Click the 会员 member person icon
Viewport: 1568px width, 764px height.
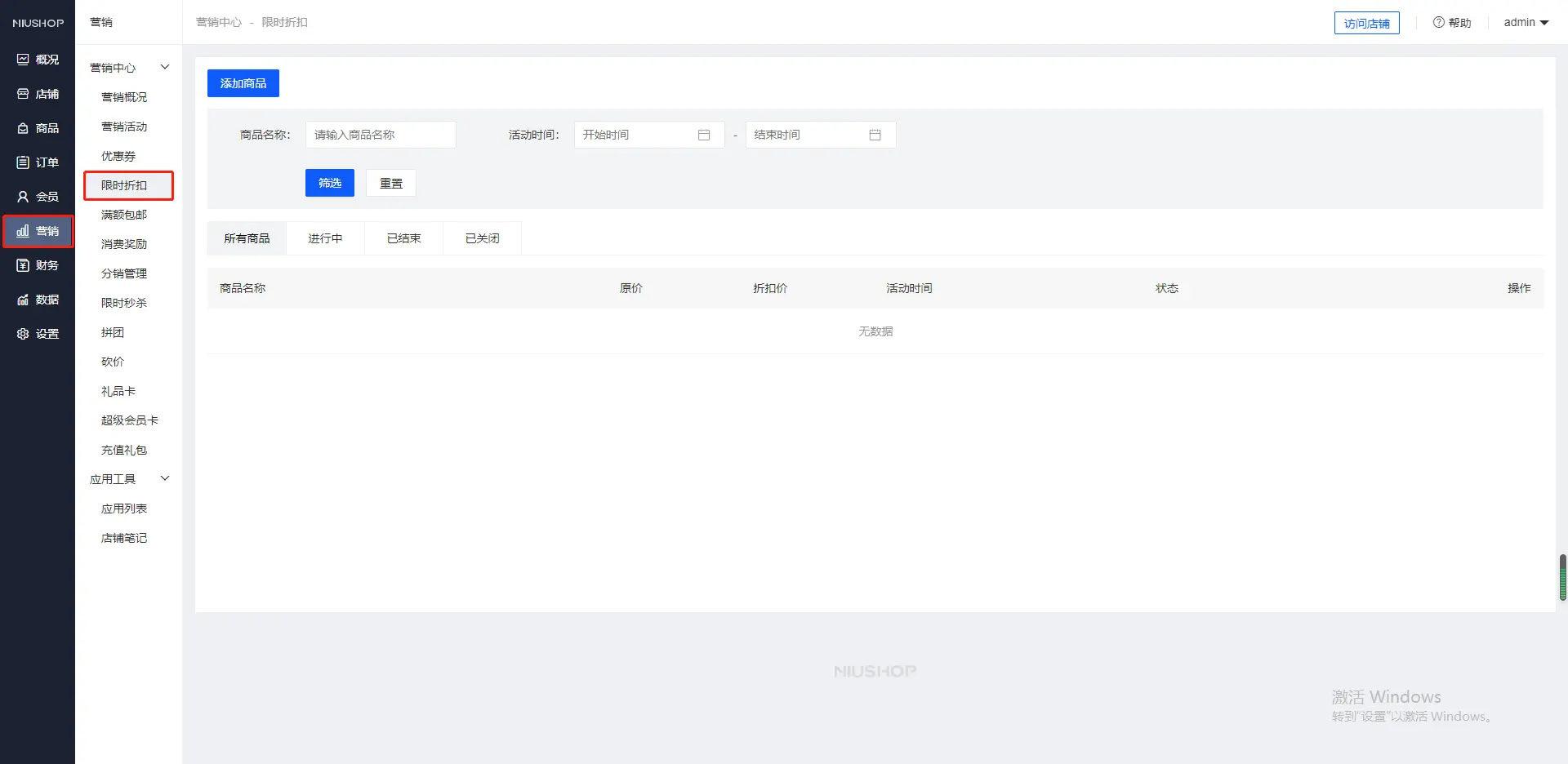pyautogui.click(x=23, y=197)
